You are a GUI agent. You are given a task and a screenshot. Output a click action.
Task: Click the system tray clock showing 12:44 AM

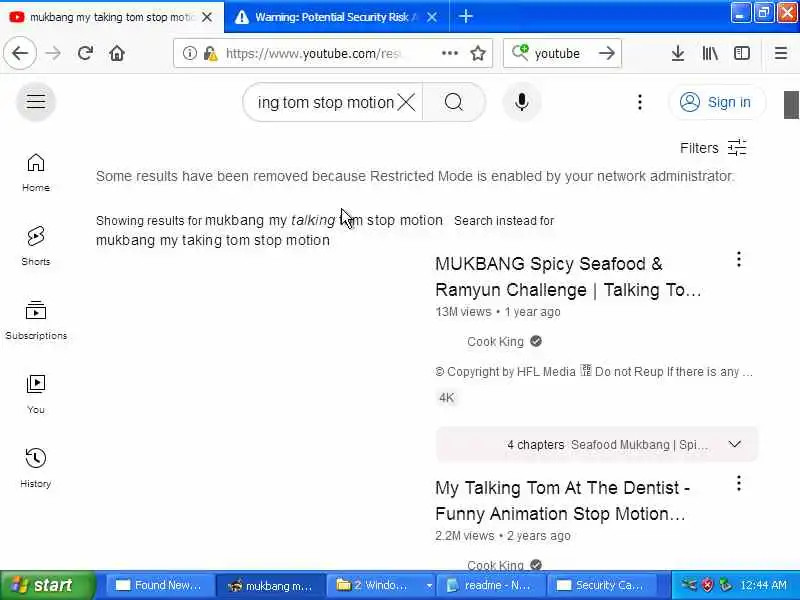763,585
